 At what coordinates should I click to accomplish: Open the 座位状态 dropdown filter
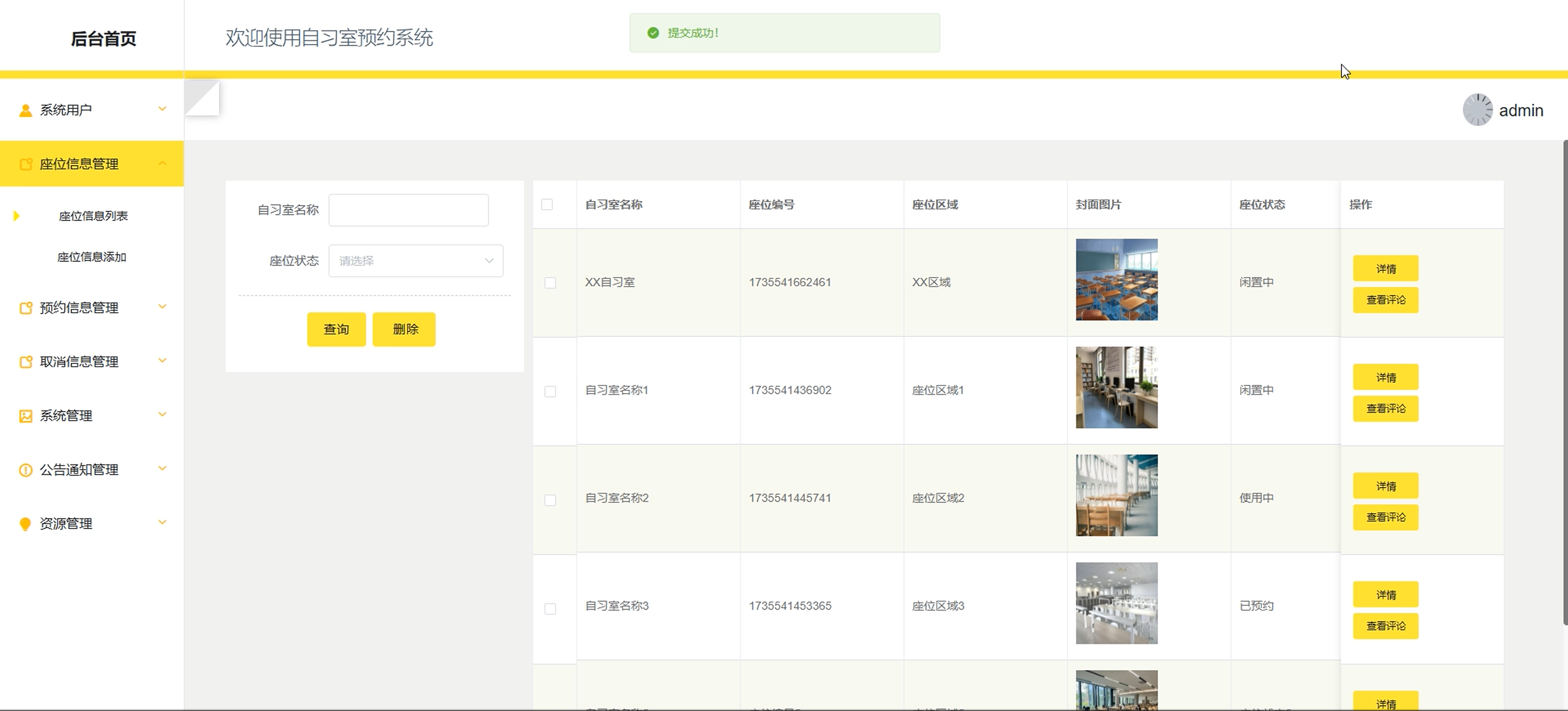coord(416,261)
